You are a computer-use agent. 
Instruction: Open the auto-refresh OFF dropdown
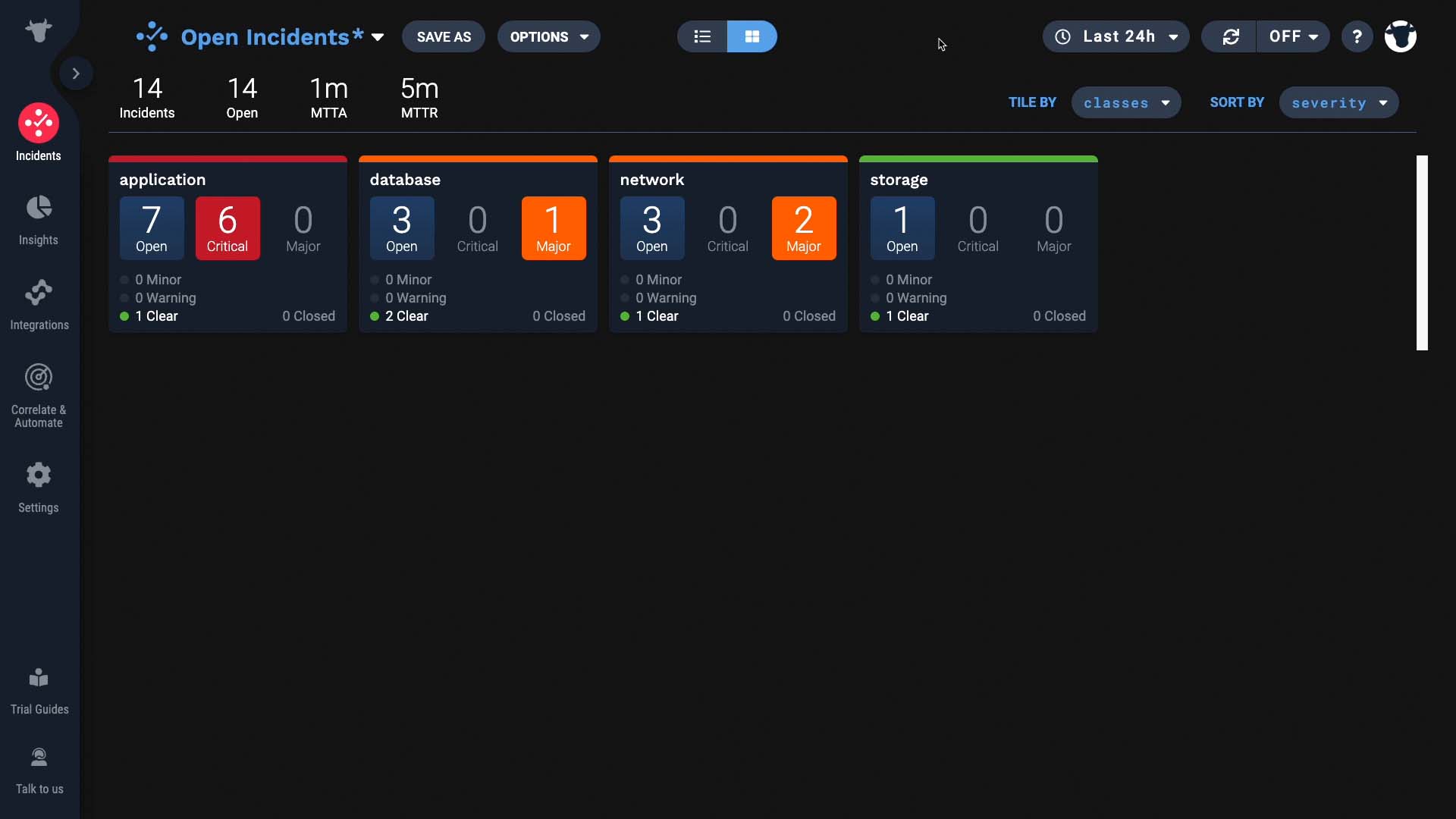pos(1293,36)
